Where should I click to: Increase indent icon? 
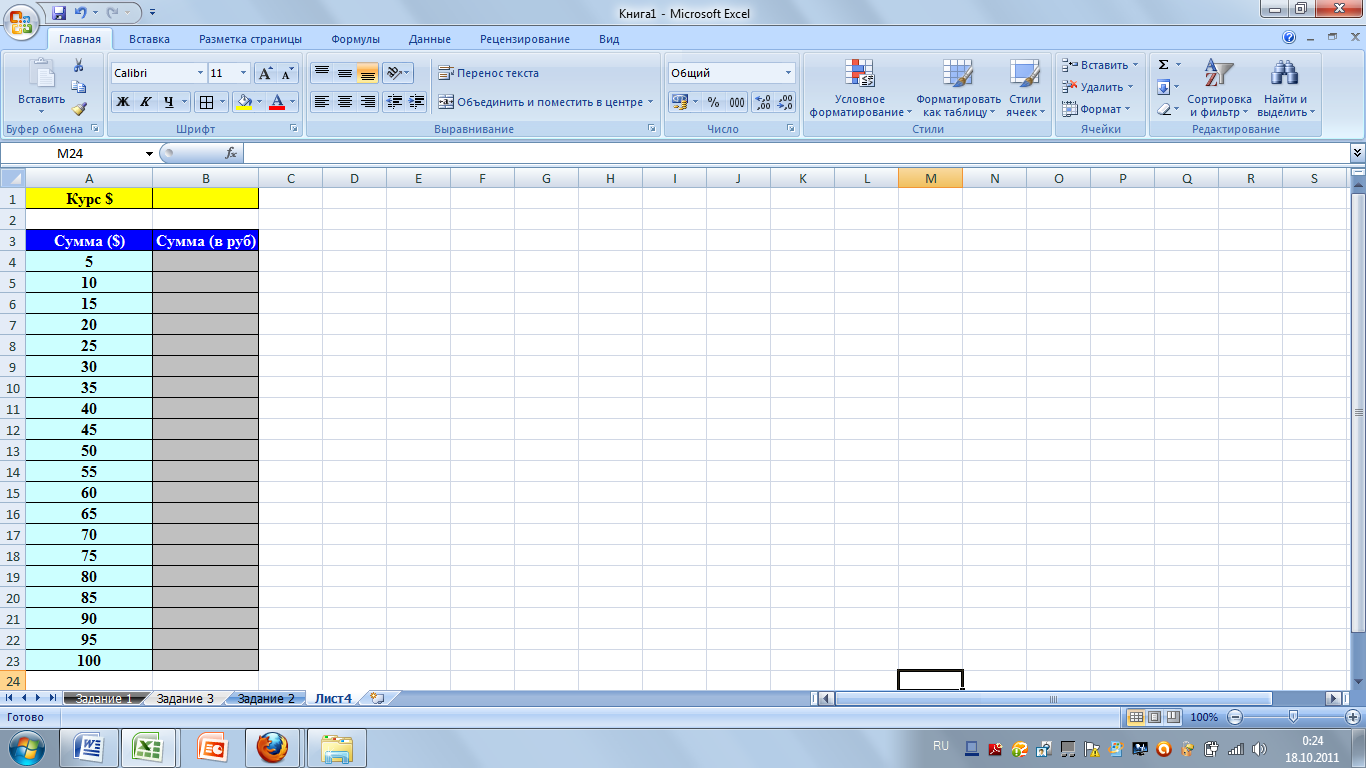pyautogui.click(x=417, y=102)
